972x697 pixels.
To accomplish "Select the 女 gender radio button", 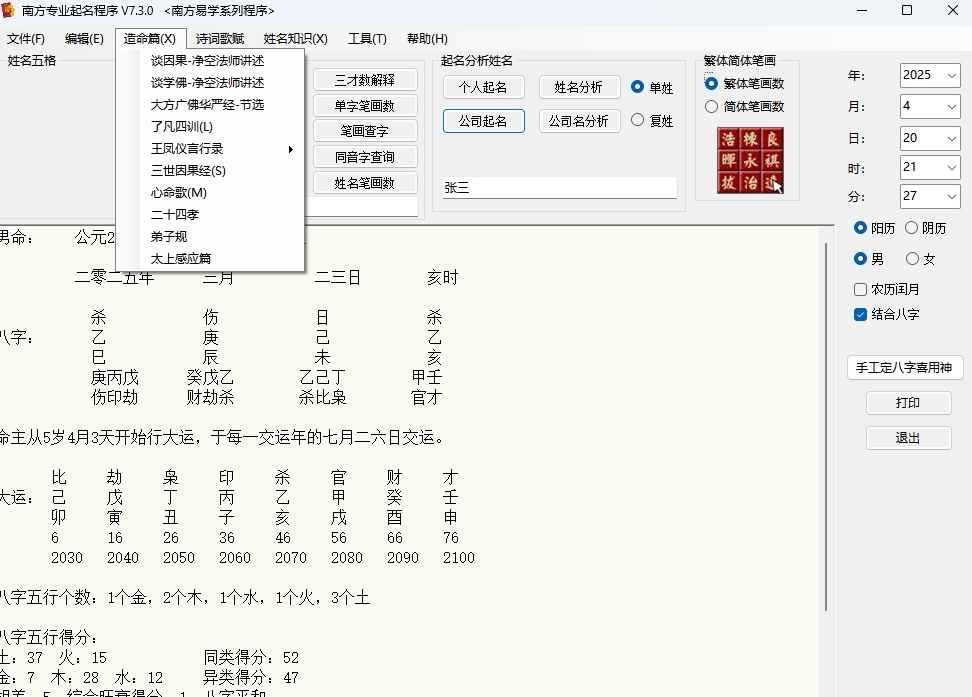I will pyautogui.click(x=912, y=259).
